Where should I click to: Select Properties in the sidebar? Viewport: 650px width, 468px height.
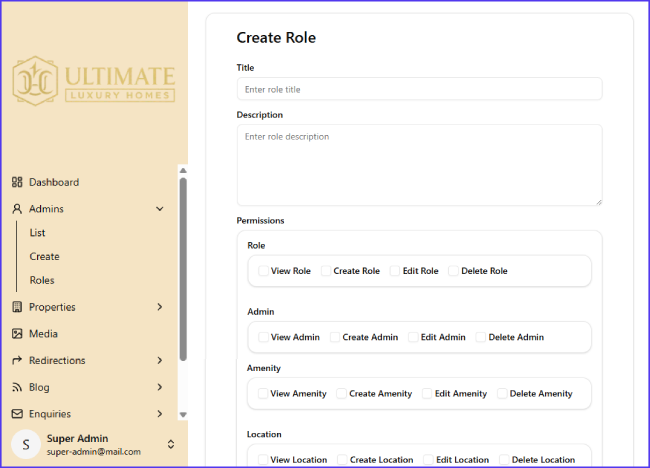pyautogui.click(x=52, y=307)
